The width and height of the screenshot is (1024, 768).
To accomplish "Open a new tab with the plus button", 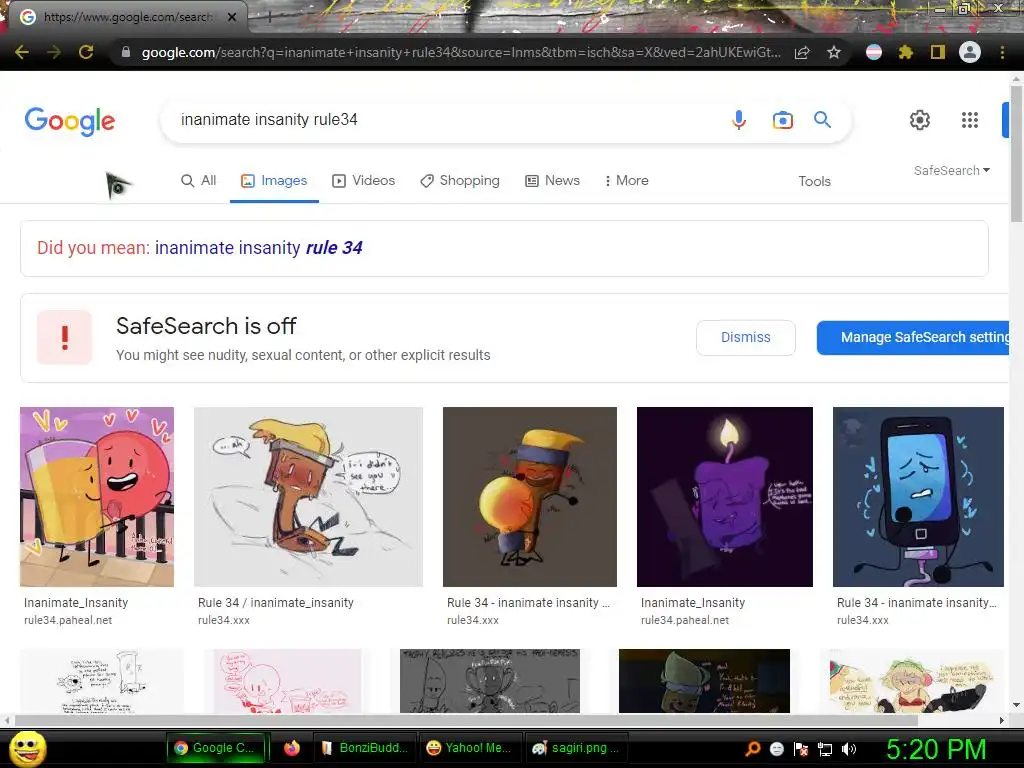I will [268, 18].
